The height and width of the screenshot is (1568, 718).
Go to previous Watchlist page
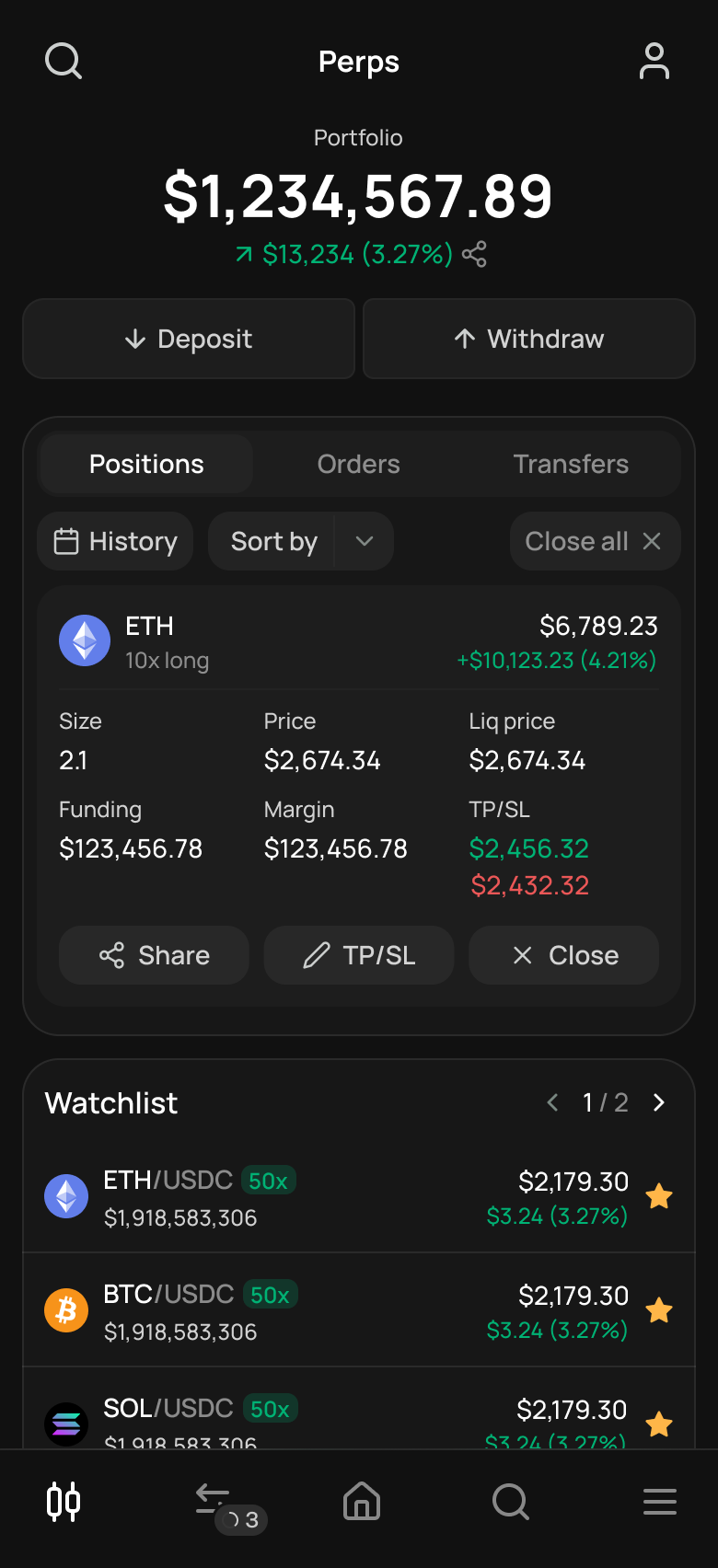[x=552, y=1102]
